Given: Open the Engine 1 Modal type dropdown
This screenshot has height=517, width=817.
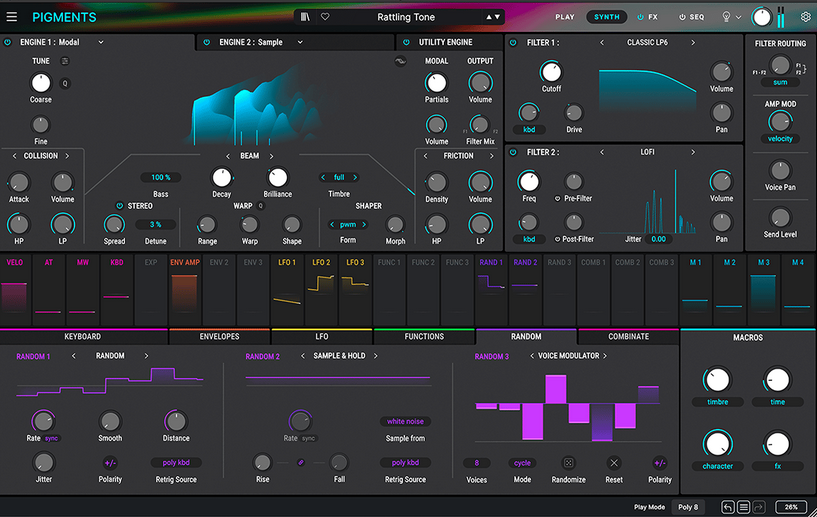Looking at the screenshot, I should coord(68,42).
